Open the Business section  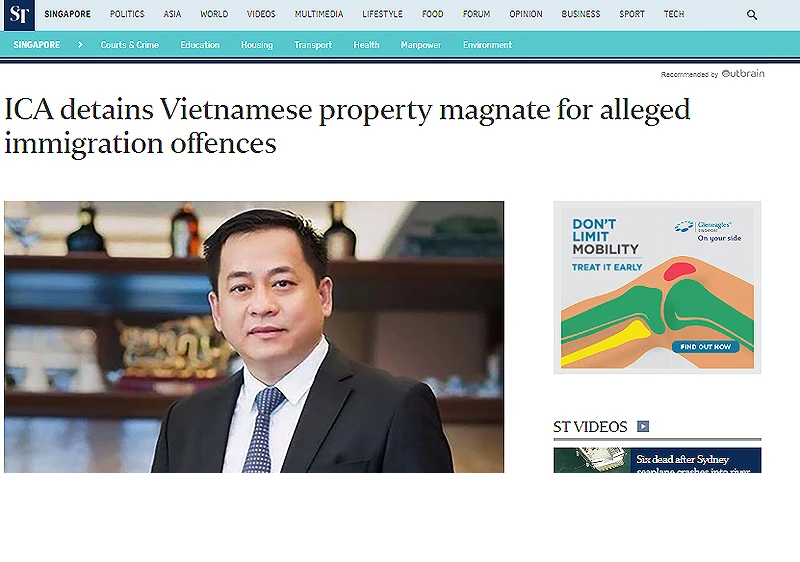[581, 14]
